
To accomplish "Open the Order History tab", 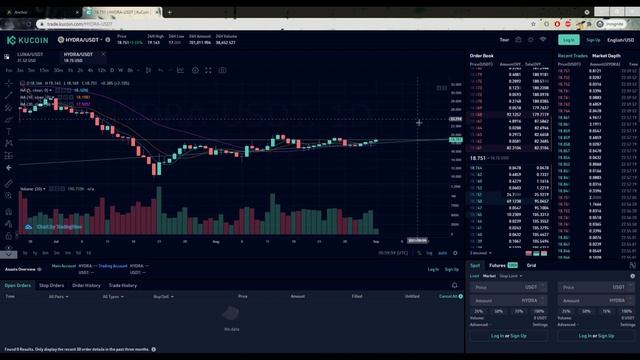I will 86,285.
